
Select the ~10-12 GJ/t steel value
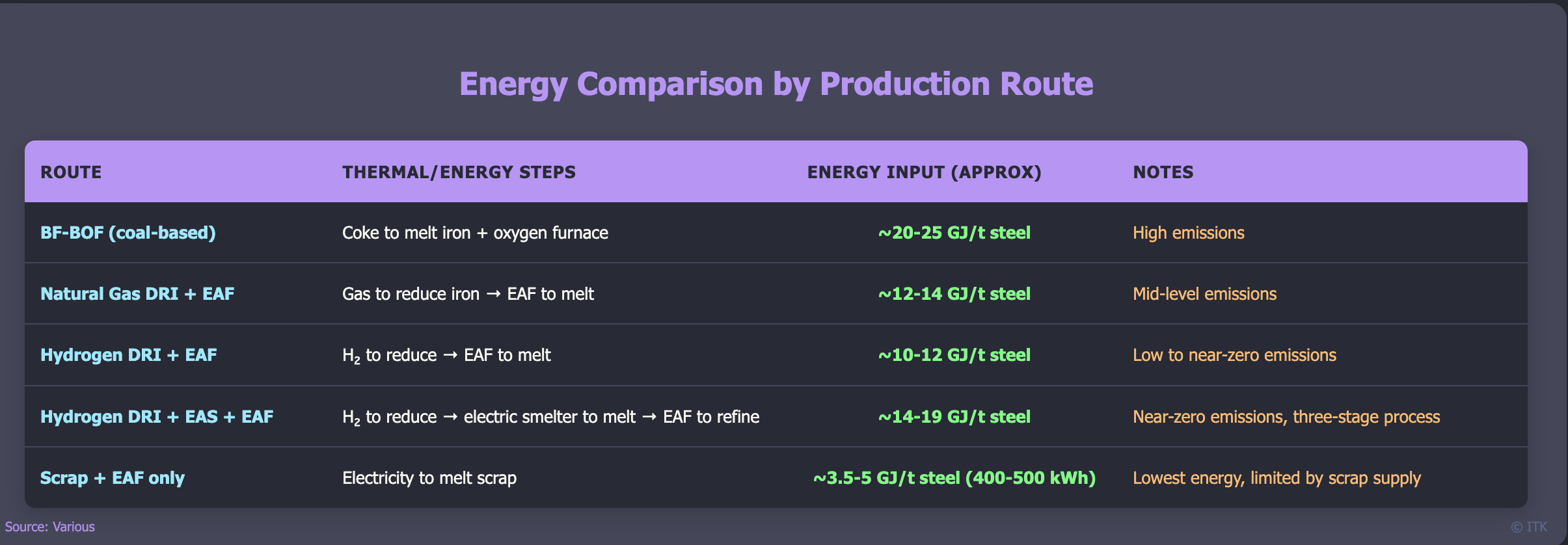coord(954,355)
